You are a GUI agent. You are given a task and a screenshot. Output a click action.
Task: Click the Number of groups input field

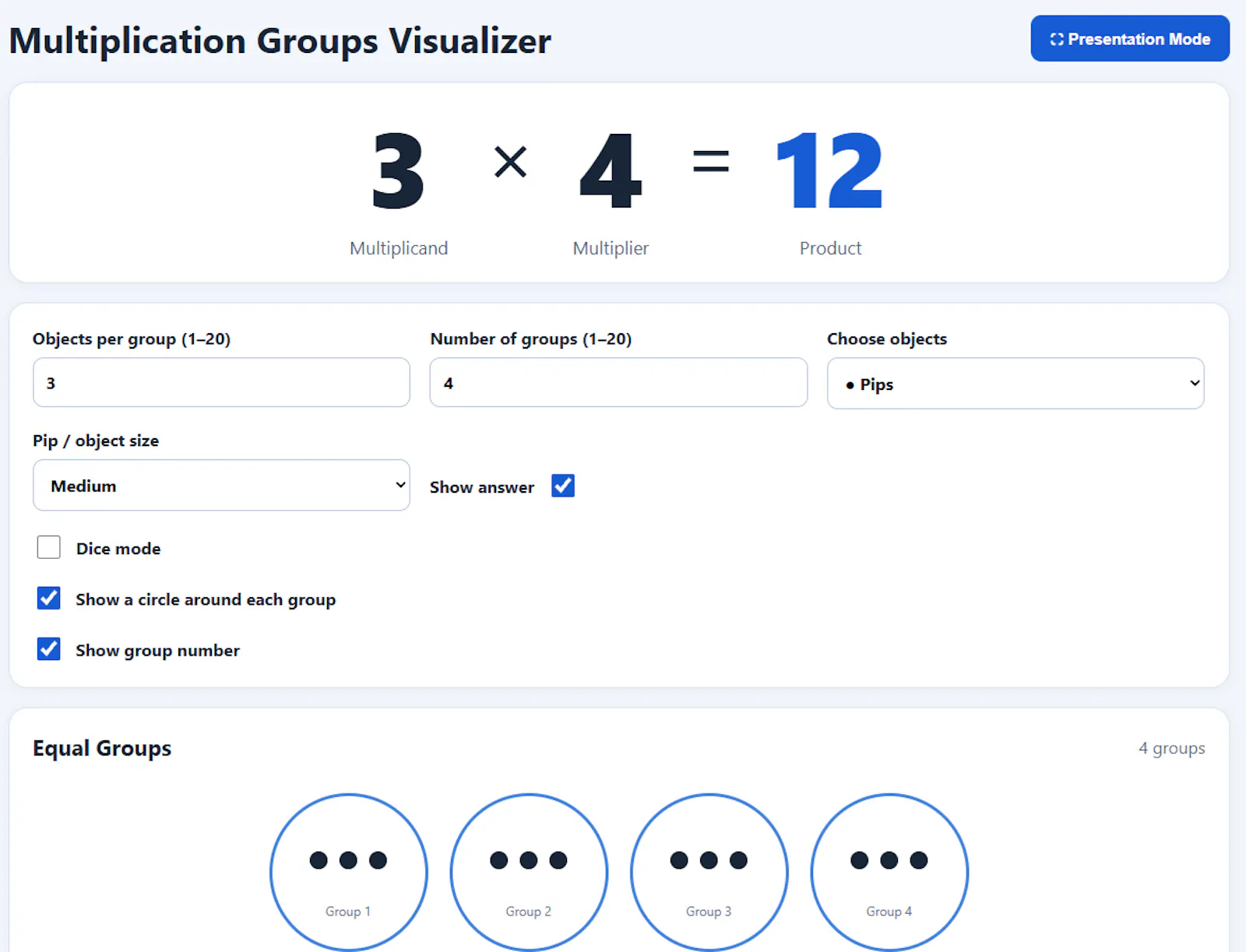(618, 382)
